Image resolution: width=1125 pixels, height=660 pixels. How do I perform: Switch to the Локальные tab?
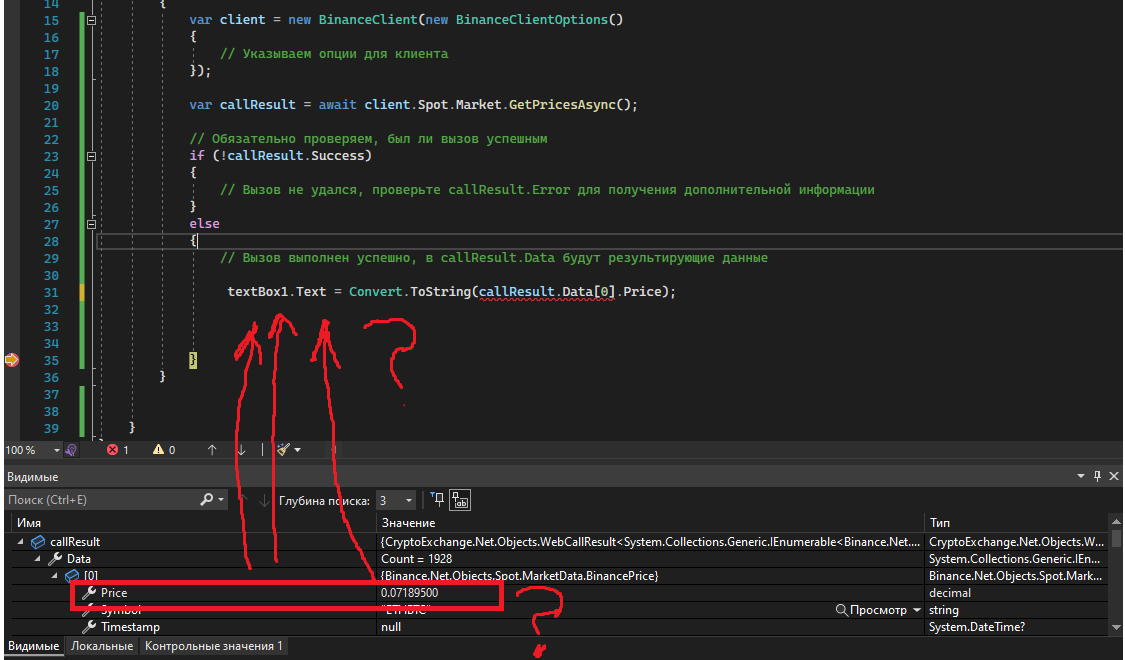[103, 647]
